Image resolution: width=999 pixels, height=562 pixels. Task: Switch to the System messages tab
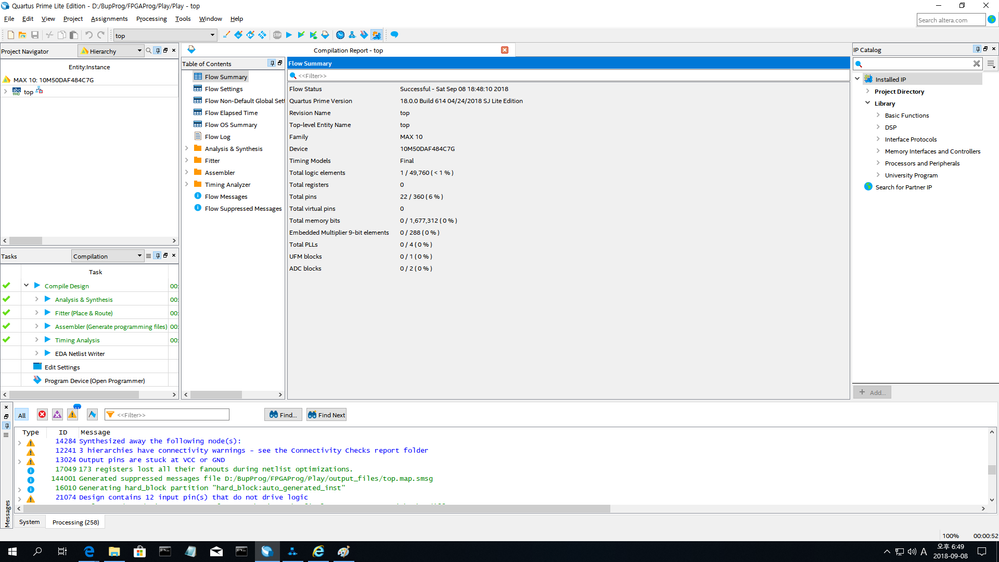(x=29, y=522)
